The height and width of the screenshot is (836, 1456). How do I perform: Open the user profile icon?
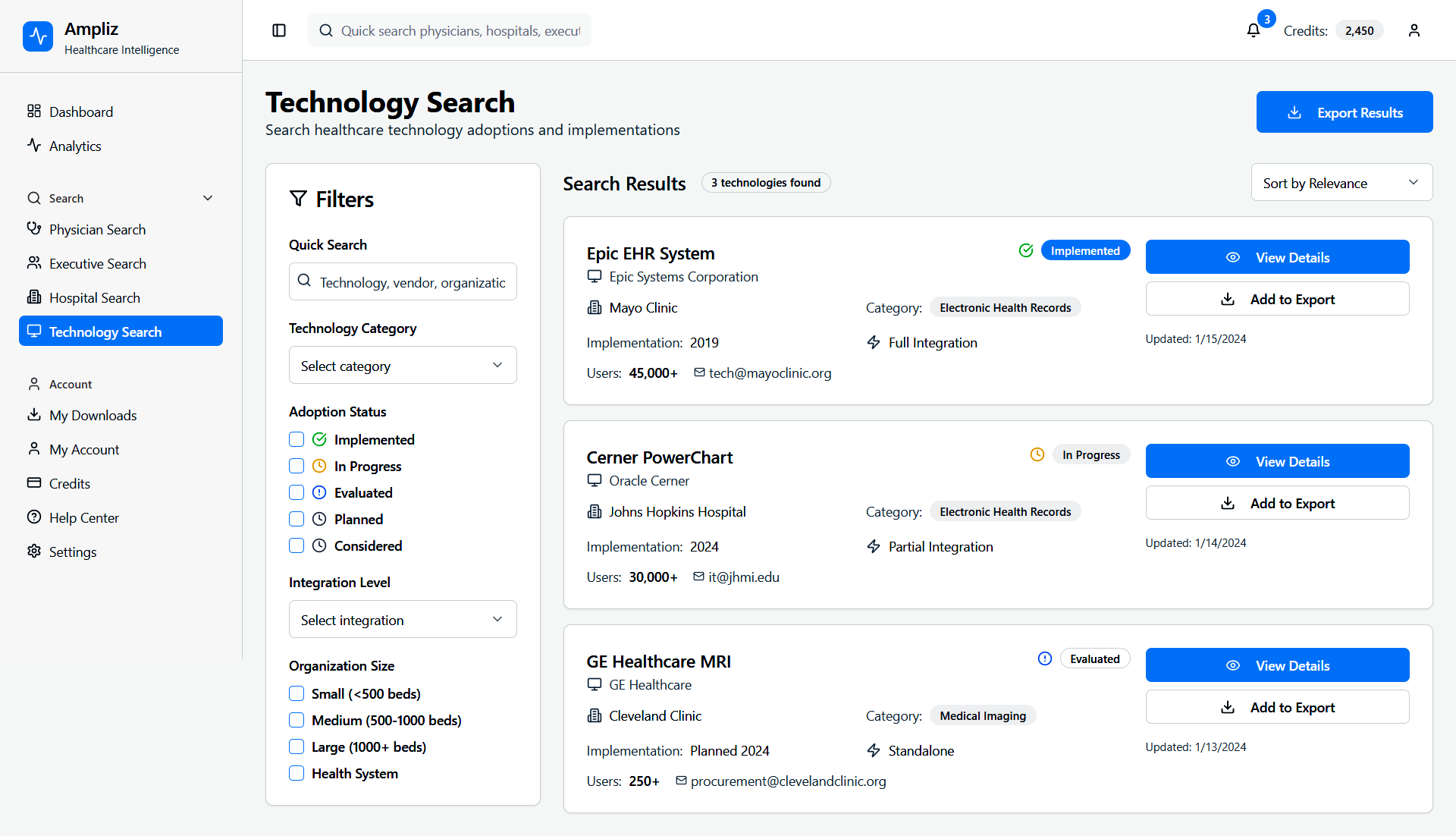pyautogui.click(x=1414, y=30)
